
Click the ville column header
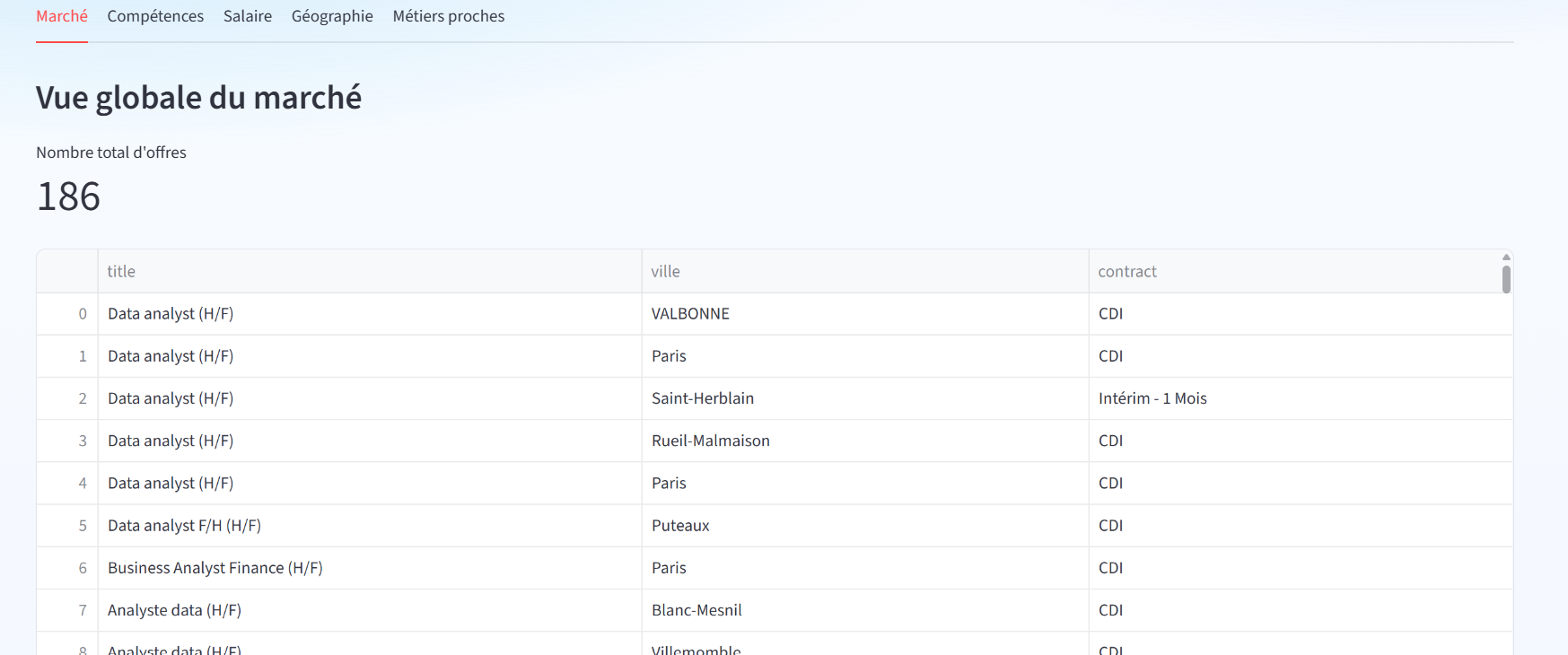pos(665,271)
